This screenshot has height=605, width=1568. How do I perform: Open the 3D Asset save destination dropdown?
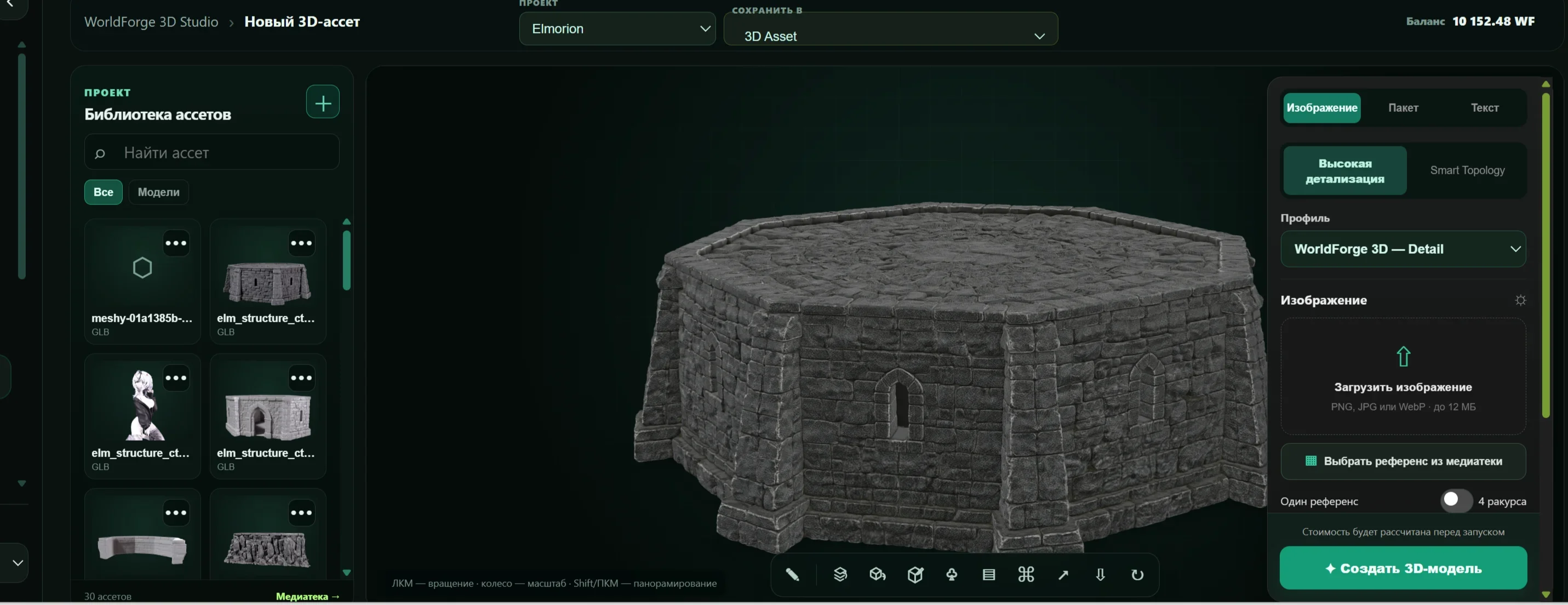point(890,28)
